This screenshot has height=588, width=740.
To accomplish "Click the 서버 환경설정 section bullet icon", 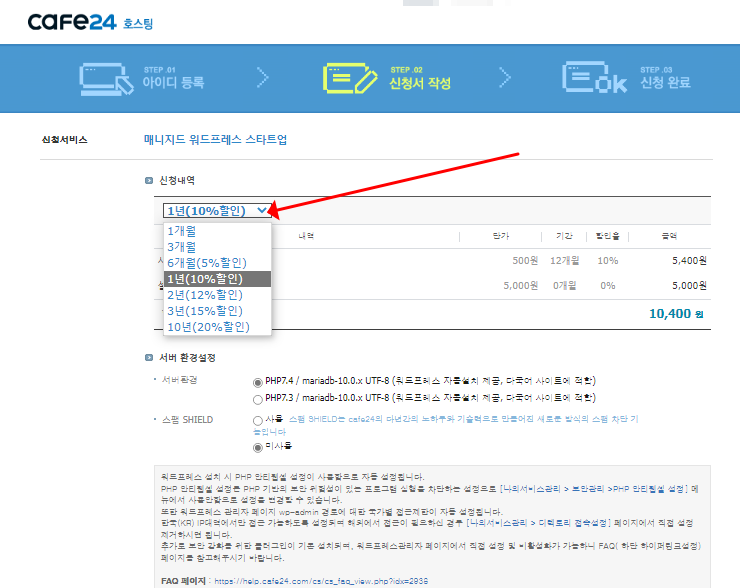I will (x=149, y=358).
